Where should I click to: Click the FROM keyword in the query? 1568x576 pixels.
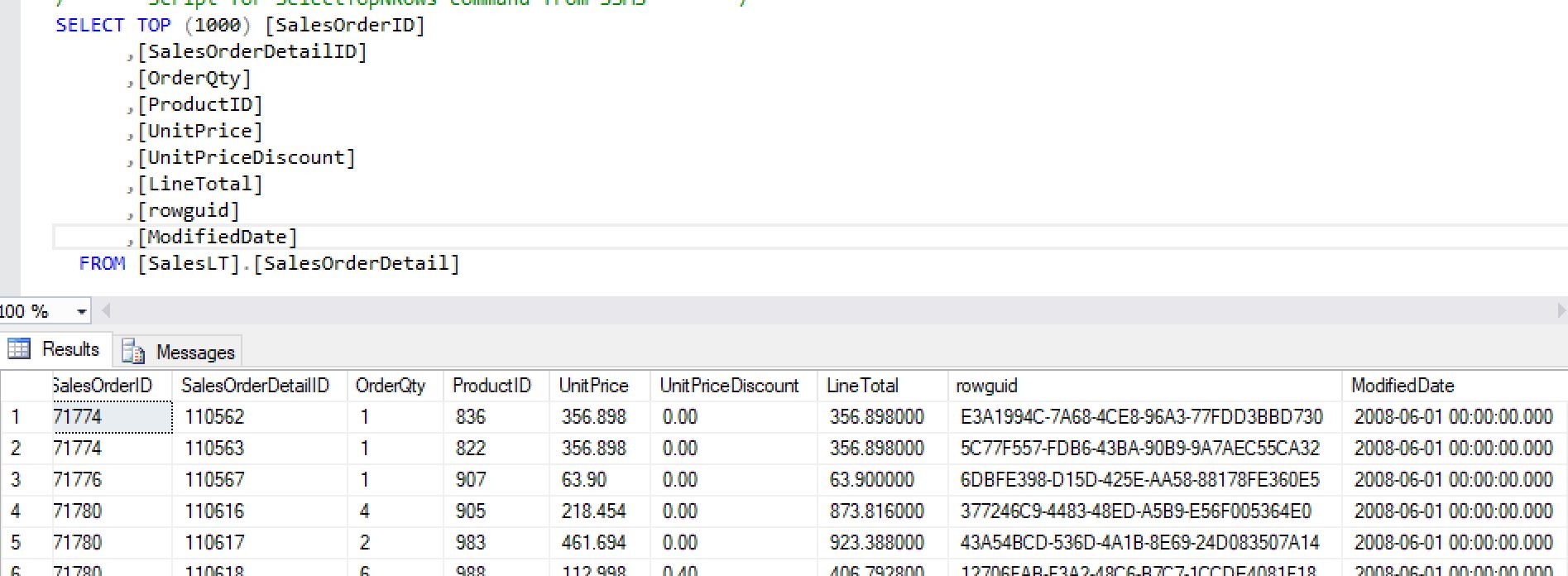tap(102, 263)
